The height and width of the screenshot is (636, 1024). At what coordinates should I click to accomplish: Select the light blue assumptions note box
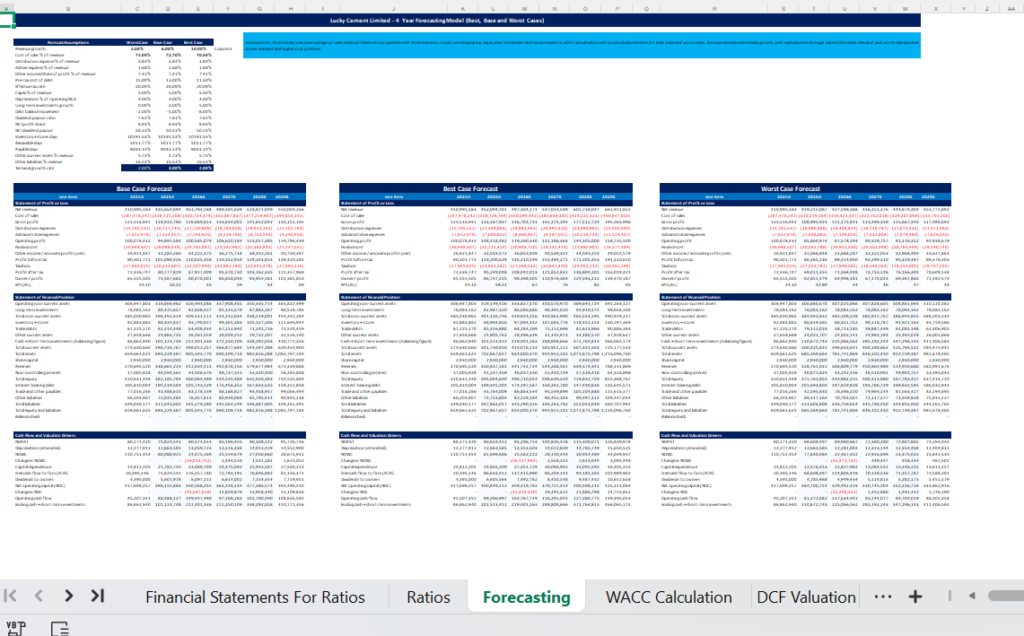pyautogui.click(x=582, y=46)
